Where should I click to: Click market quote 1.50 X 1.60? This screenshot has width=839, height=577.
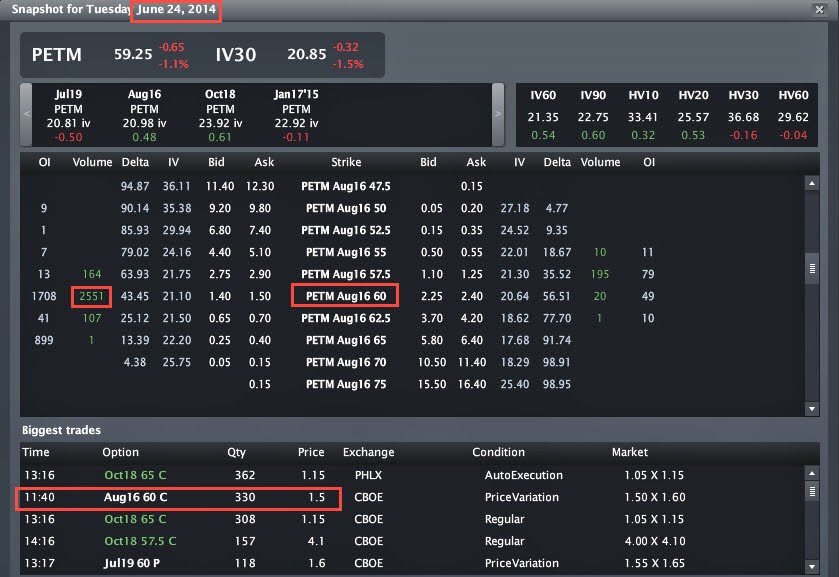(654, 497)
